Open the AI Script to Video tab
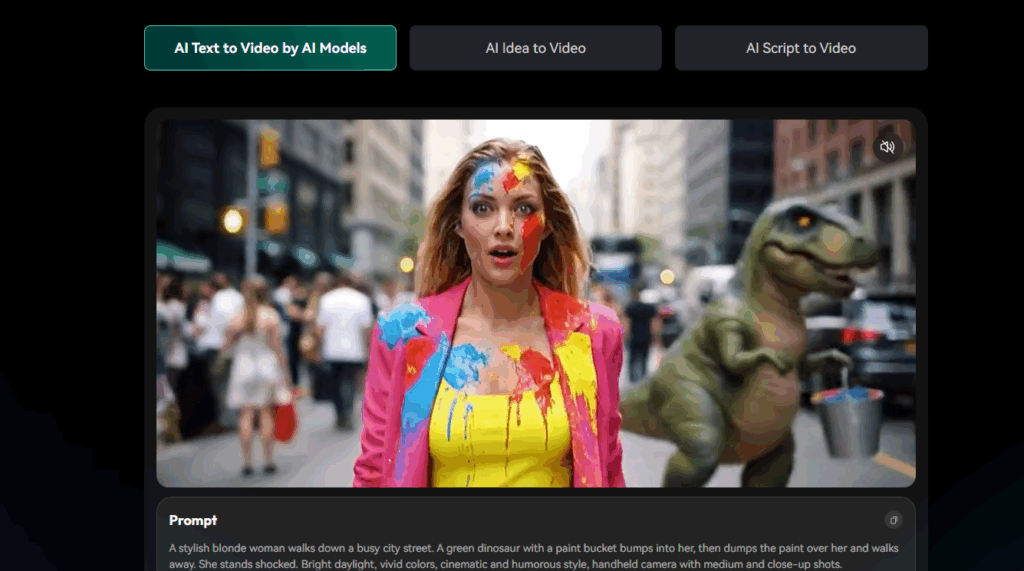The width and height of the screenshot is (1024, 571). (x=801, y=48)
